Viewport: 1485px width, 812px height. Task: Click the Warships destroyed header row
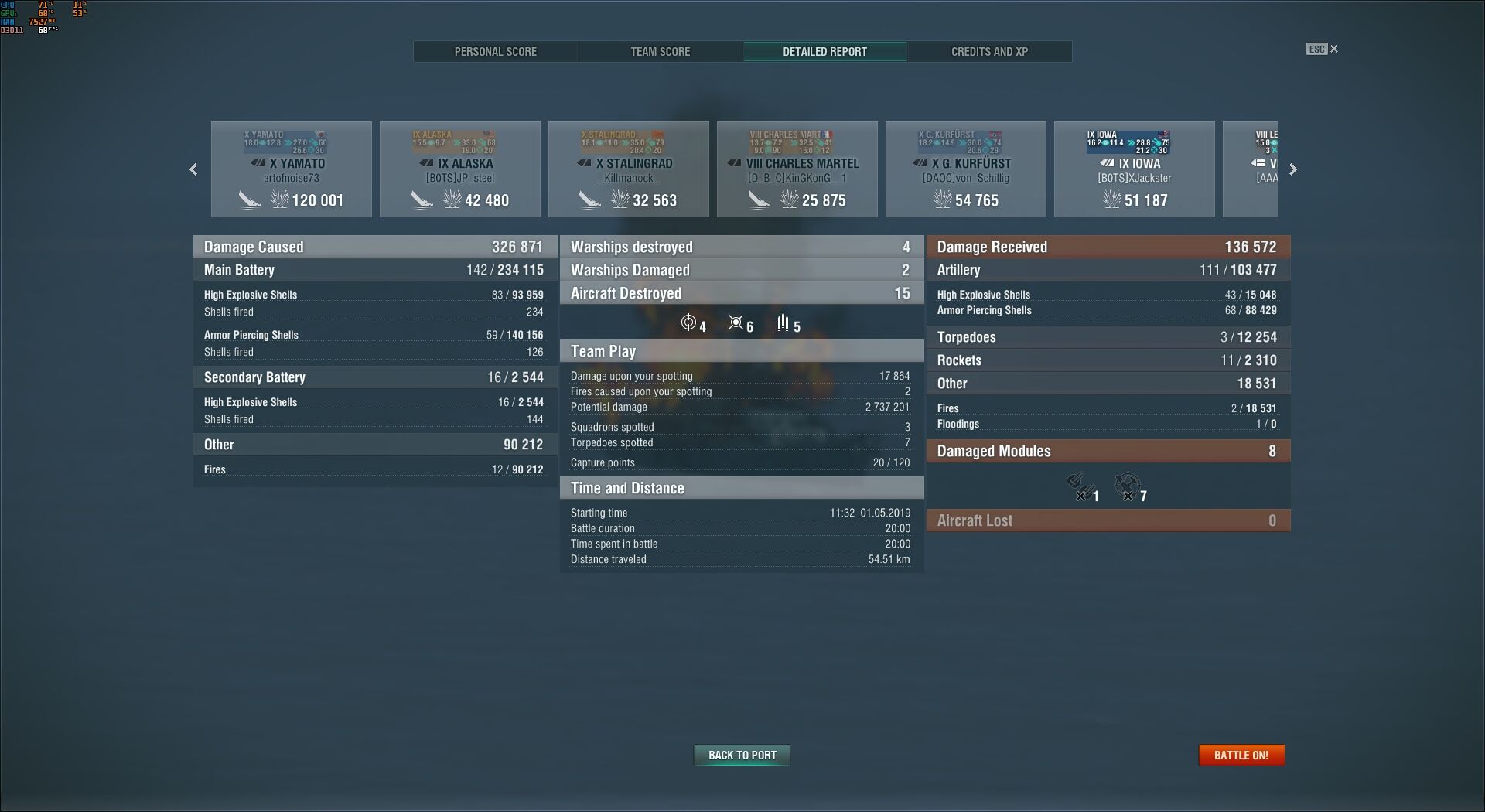tap(742, 247)
